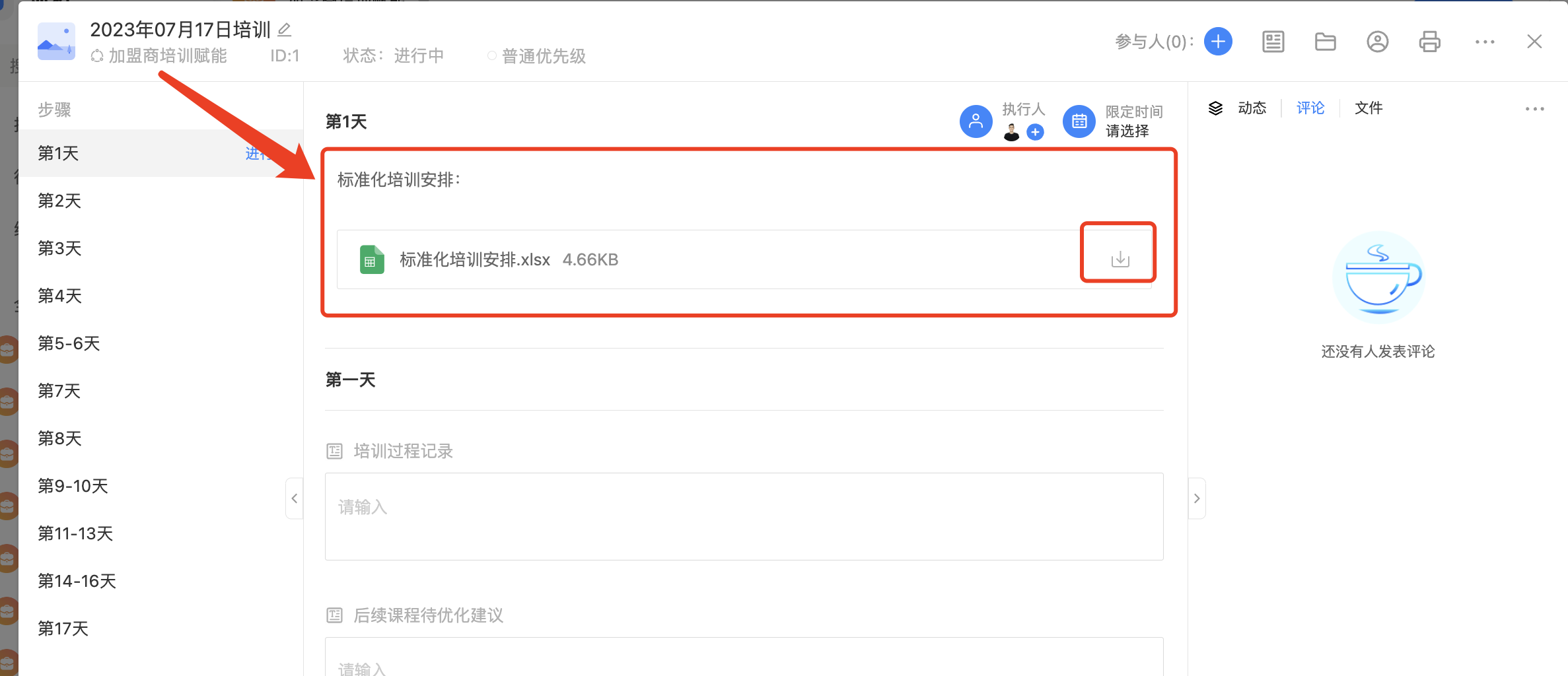The image size is (1568, 676).
Task: Add an executor with the small plus
Action: 1035,133
